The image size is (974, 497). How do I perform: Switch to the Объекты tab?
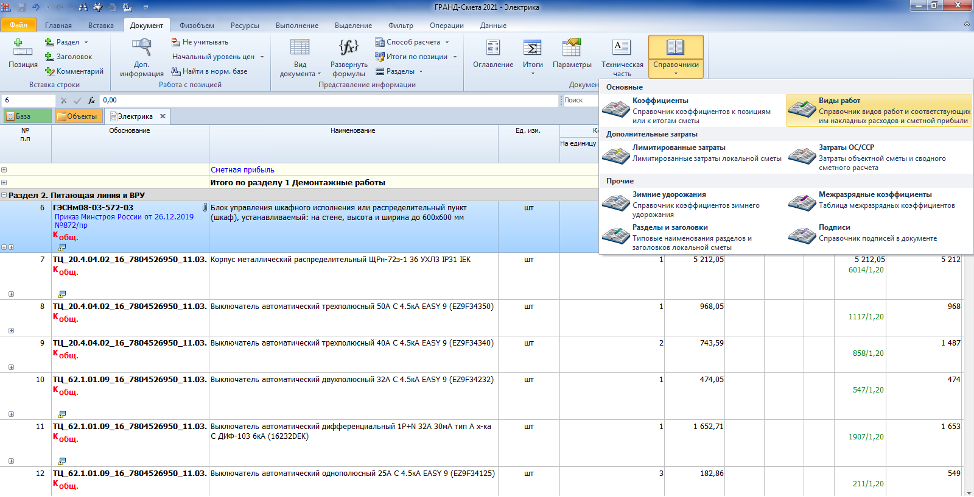(77, 116)
